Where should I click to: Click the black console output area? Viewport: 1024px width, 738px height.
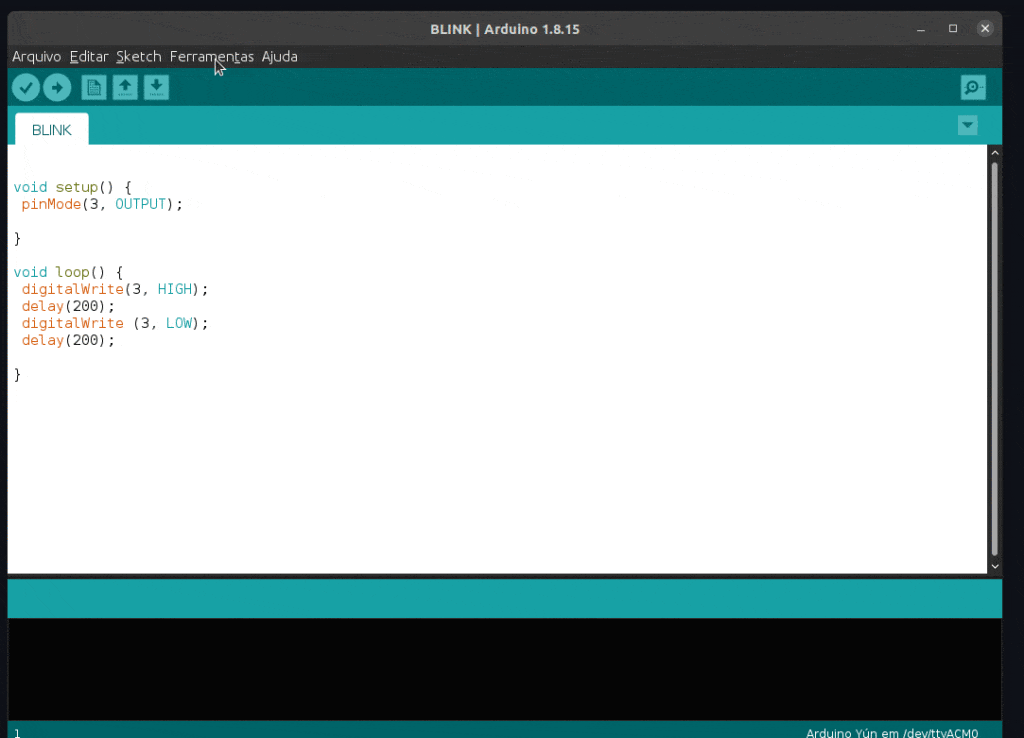click(x=500, y=670)
